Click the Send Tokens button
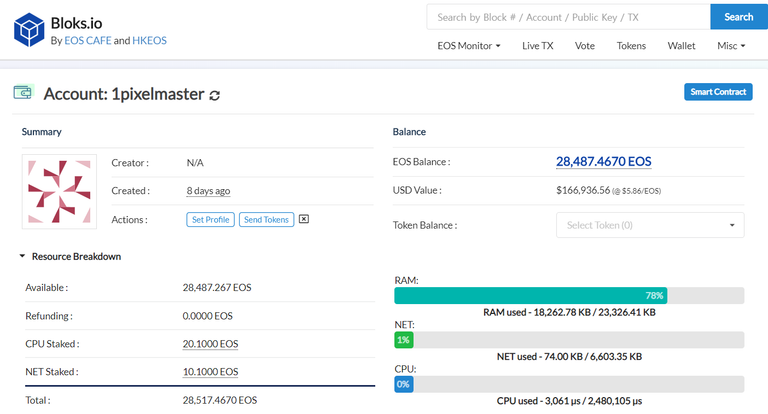This screenshot has width=768, height=414. [266, 219]
